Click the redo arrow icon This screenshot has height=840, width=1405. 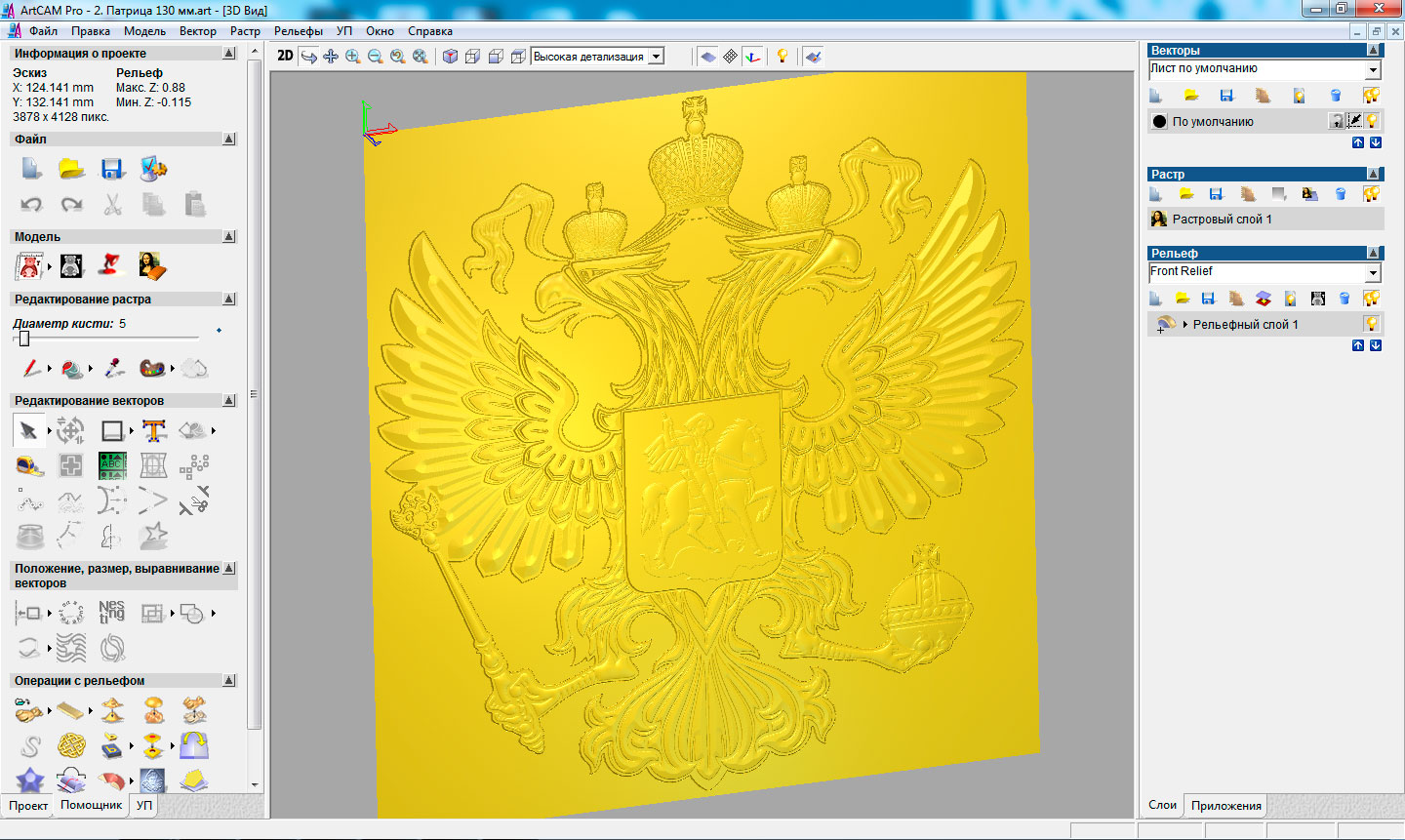(x=72, y=205)
